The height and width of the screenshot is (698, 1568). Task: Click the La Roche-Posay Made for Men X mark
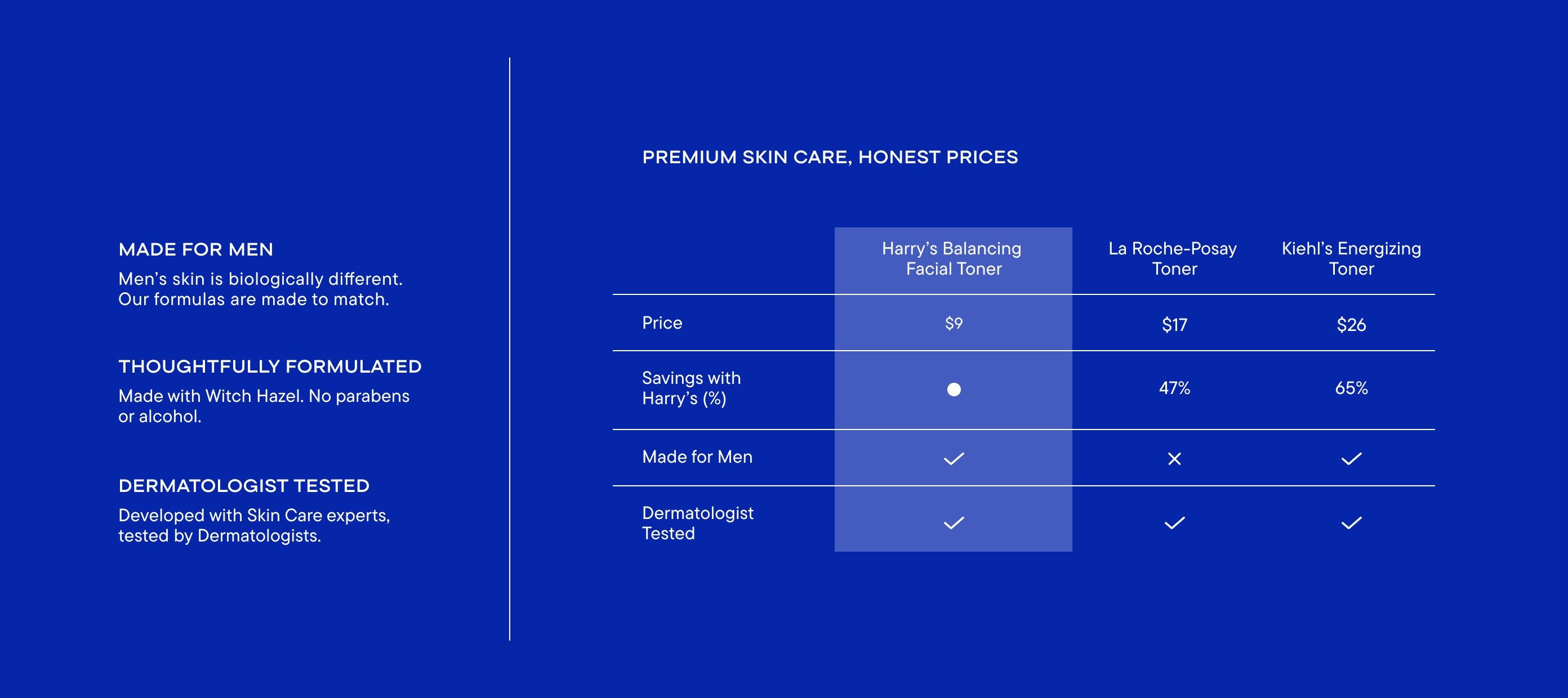(1175, 459)
